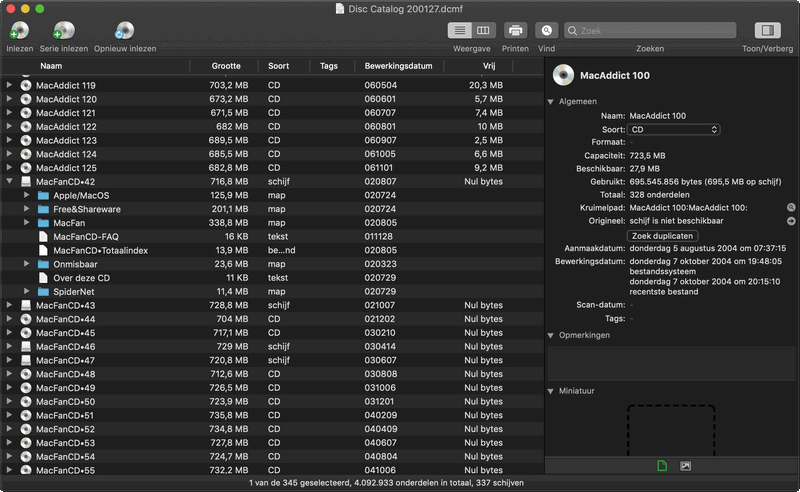Click the MacFanCD•47 drive icon
The image size is (800, 492).
(x=26, y=360)
